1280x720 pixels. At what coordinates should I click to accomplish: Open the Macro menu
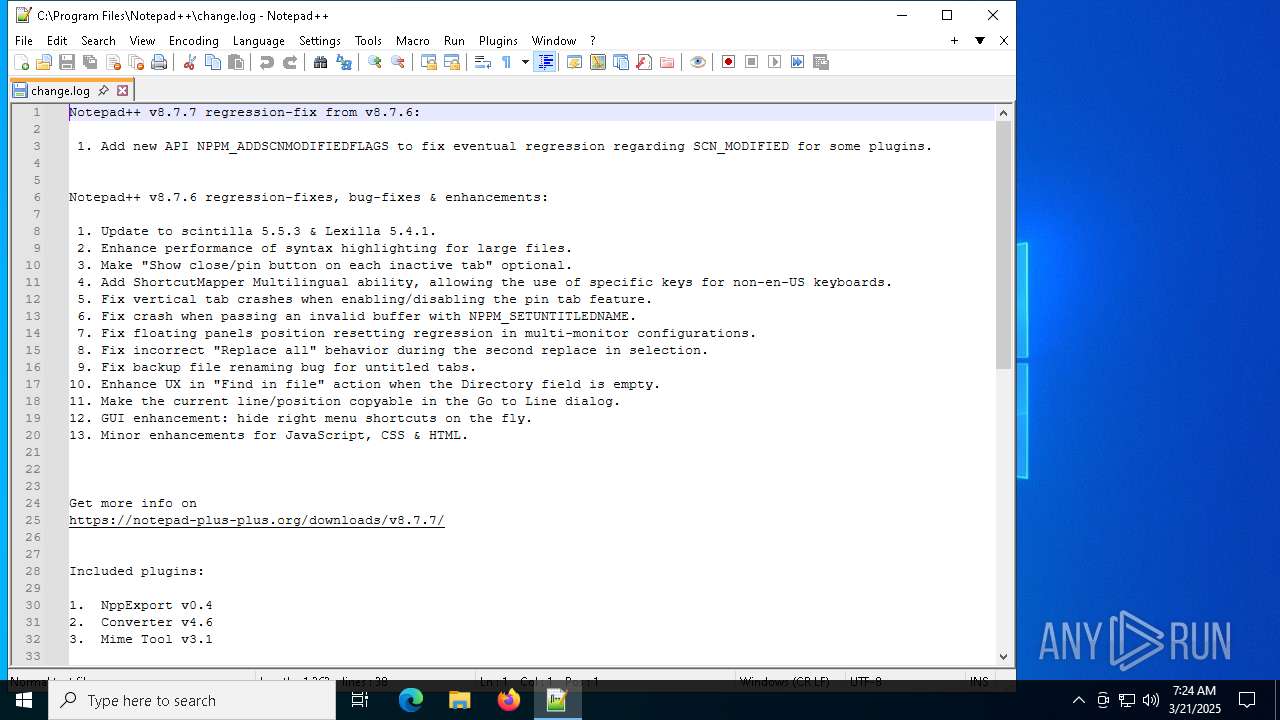(412, 41)
